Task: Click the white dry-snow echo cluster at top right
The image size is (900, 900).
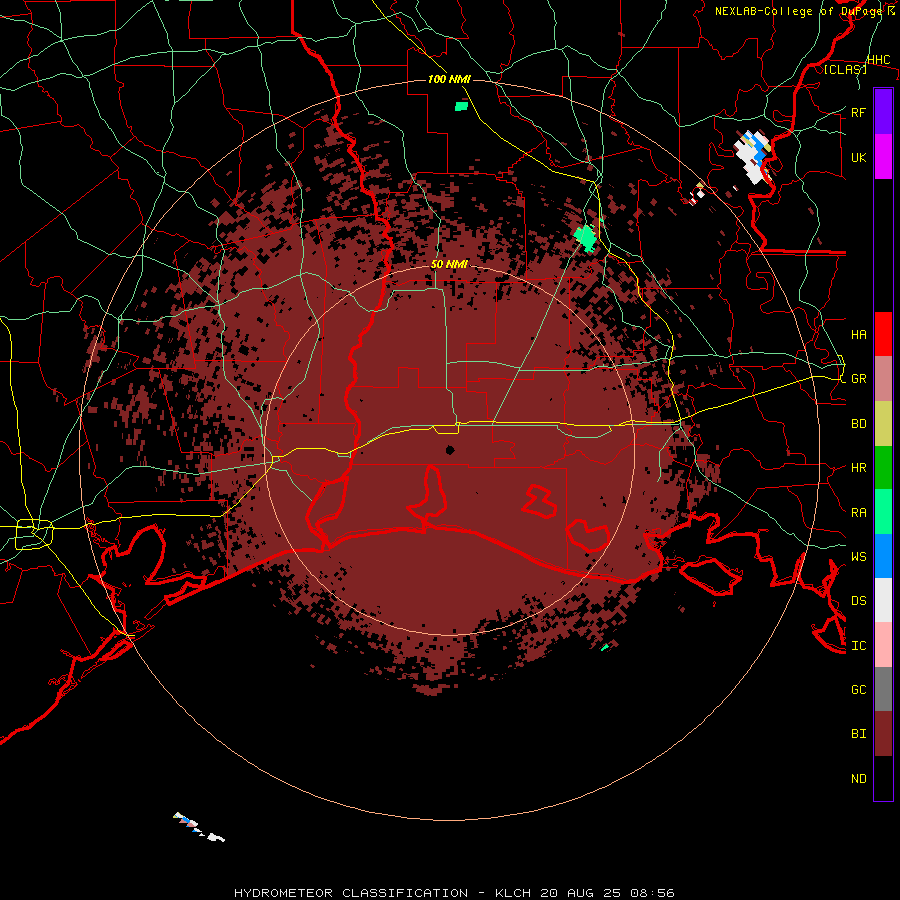Action: [754, 156]
